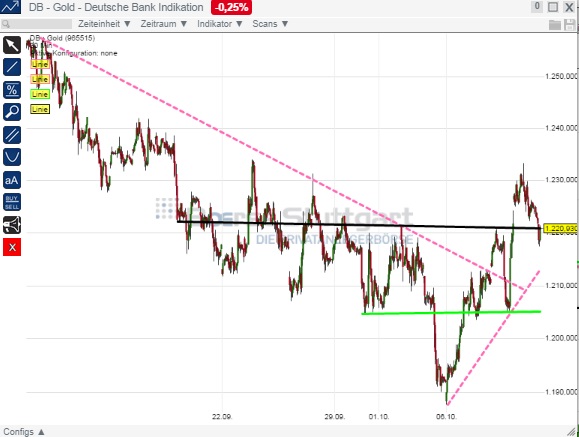Click the 29.09. date axis label

[335, 417]
